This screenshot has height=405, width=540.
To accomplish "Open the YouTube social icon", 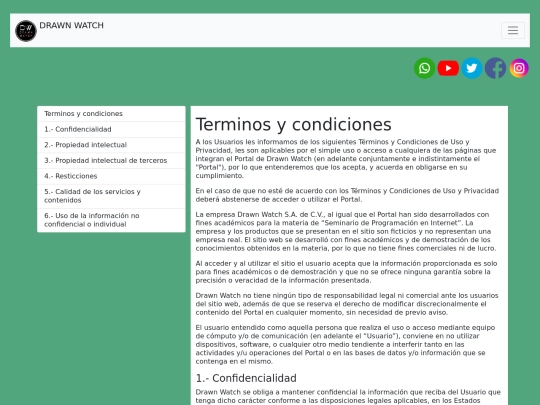I will [448, 68].
